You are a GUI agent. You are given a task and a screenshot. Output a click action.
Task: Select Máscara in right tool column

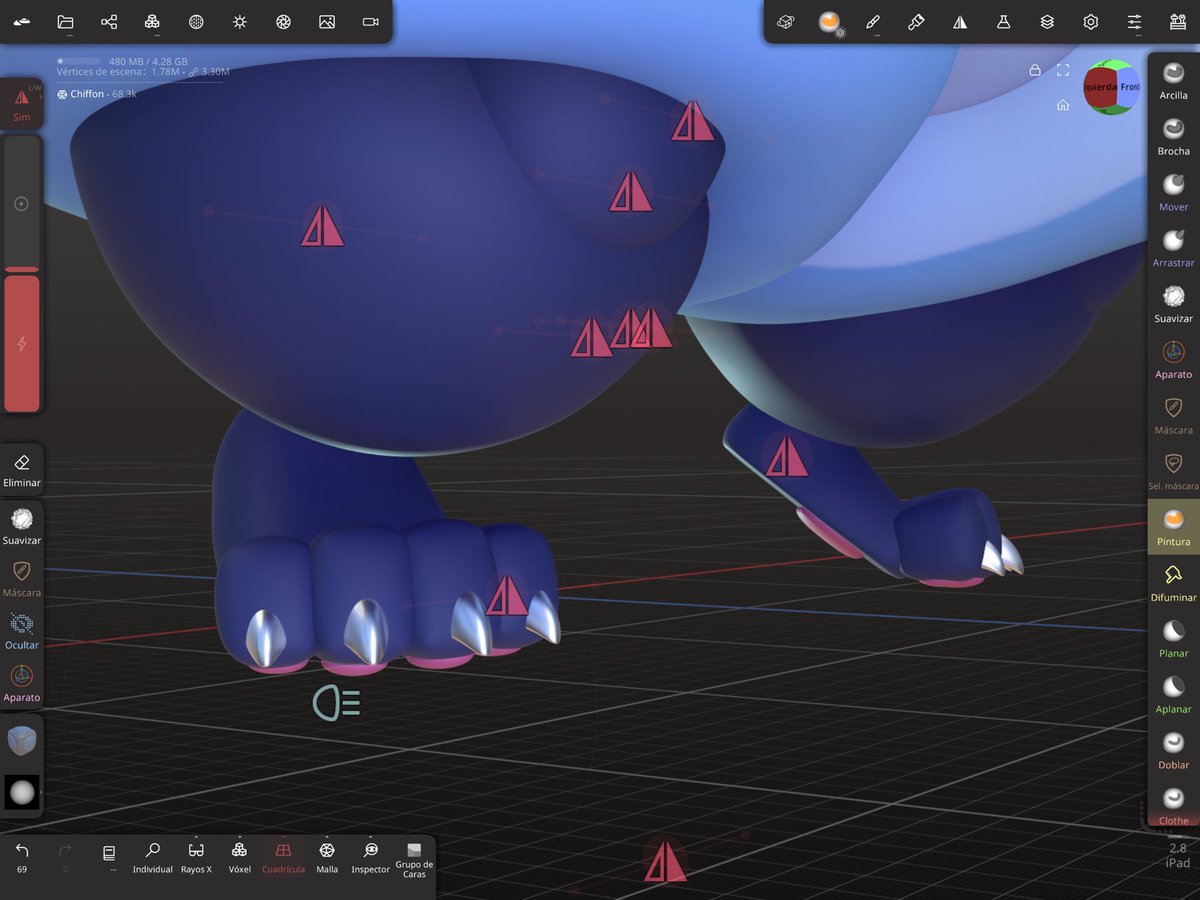pyautogui.click(x=1174, y=415)
